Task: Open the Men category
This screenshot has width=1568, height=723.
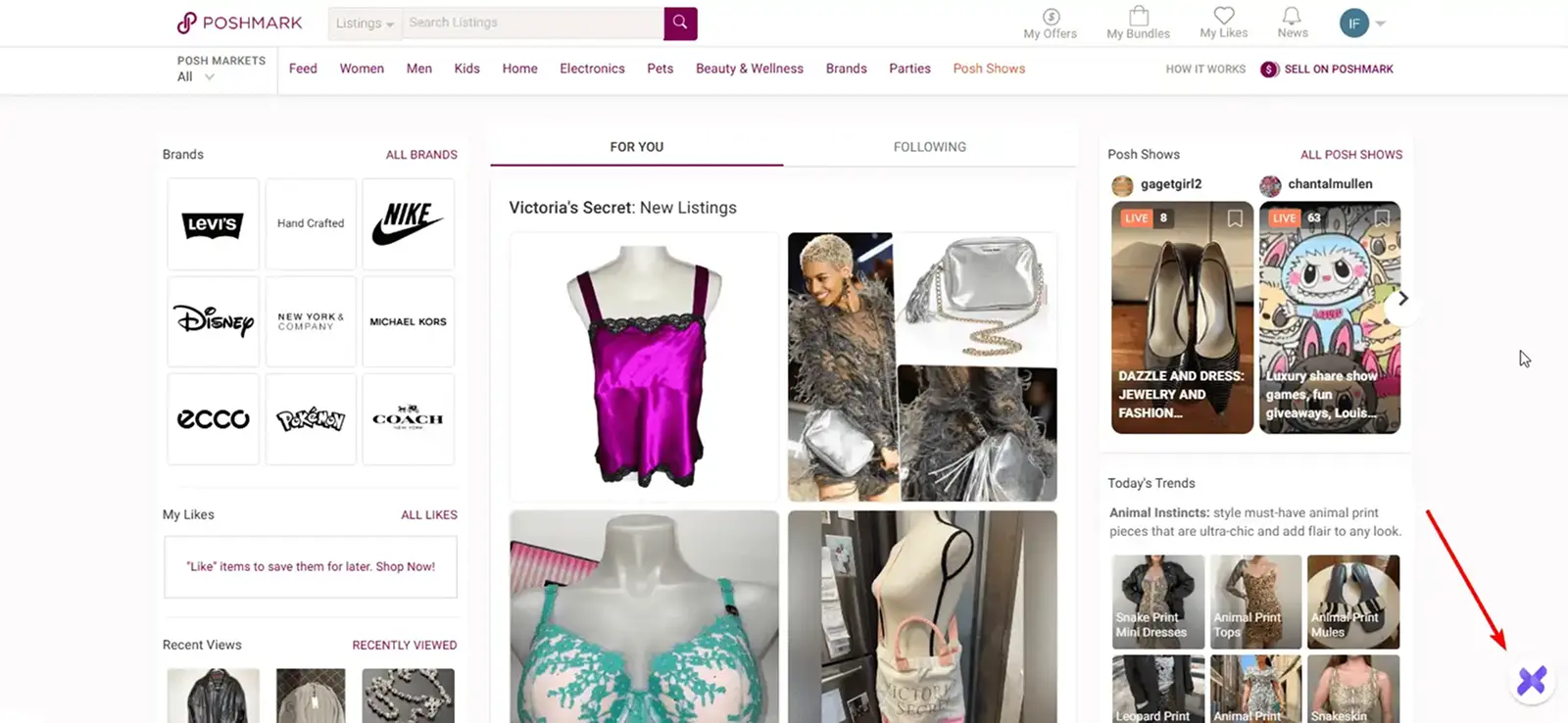Action: pyautogui.click(x=419, y=69)
